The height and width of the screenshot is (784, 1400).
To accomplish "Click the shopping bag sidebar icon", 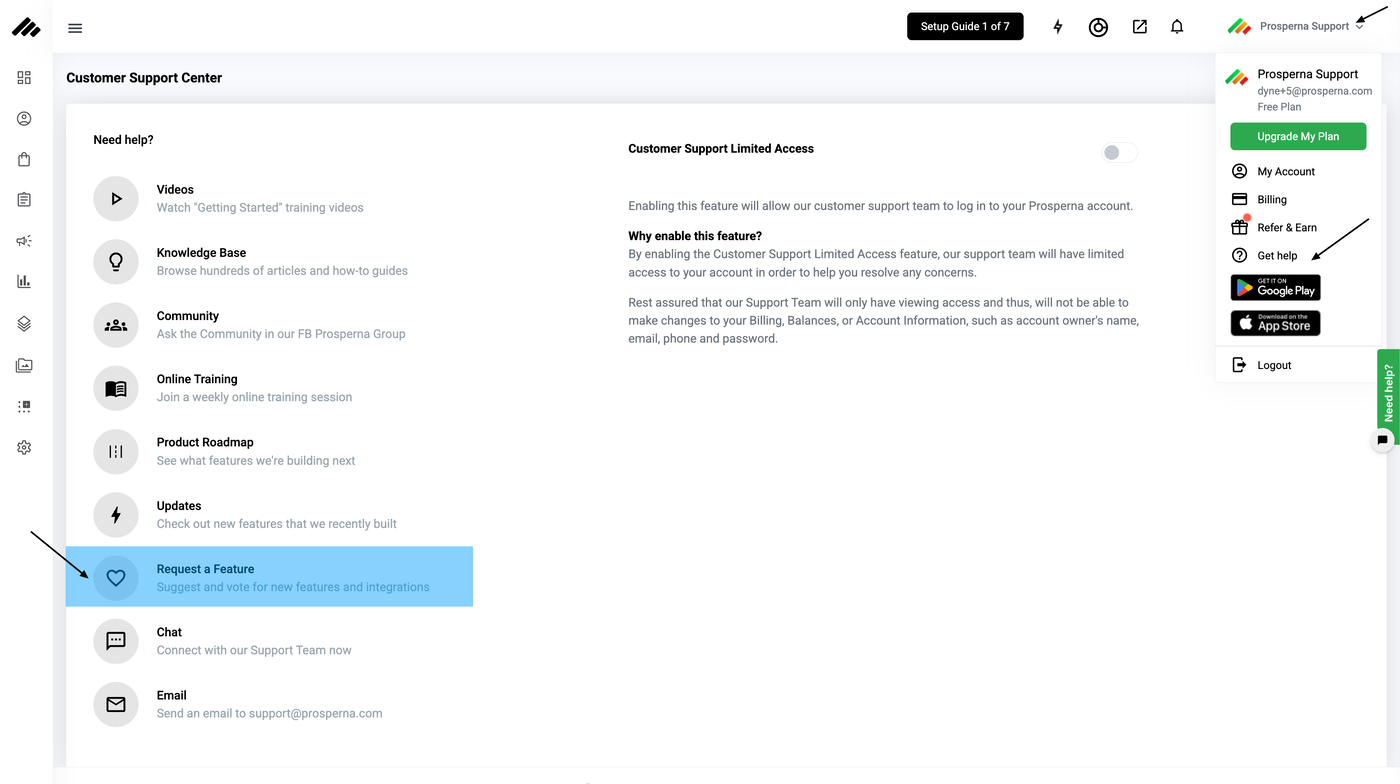I will pos(24,160).
